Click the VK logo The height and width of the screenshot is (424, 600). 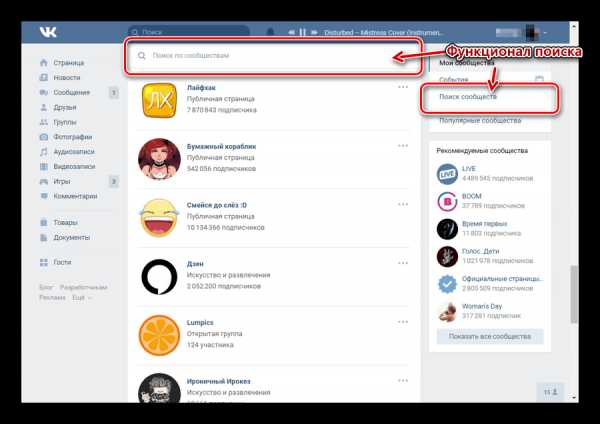click(x=48, y=32)
